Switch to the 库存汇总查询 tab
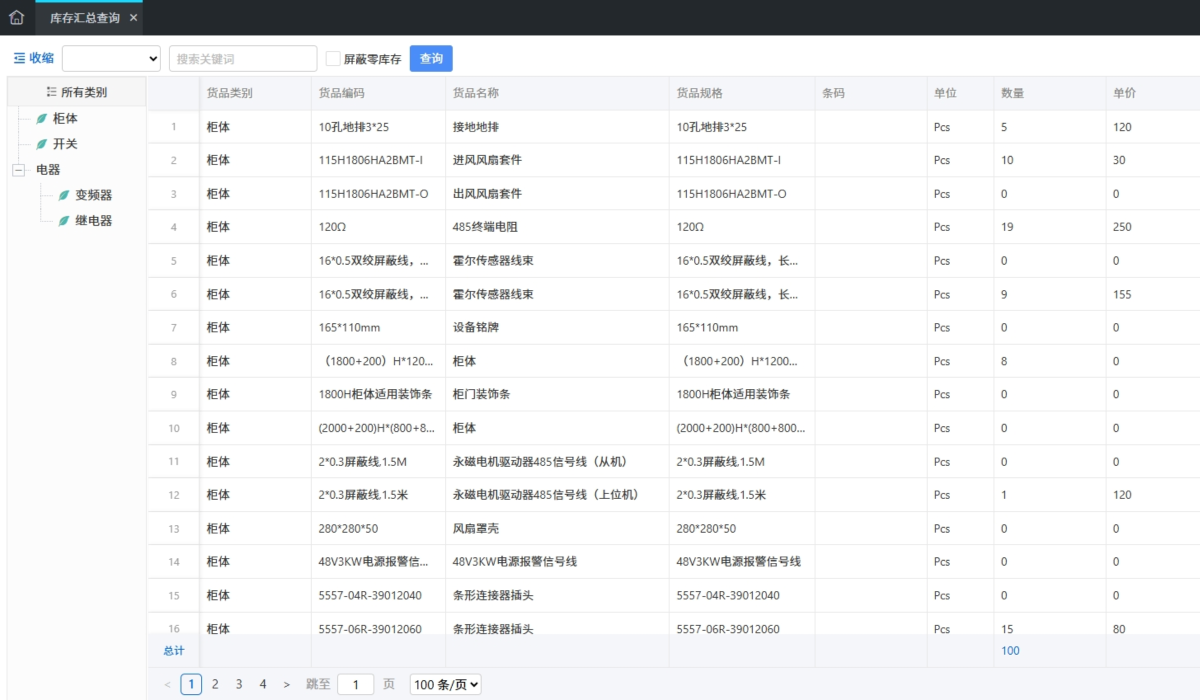Screen dimensions: 1200x700 click(85, 18)
